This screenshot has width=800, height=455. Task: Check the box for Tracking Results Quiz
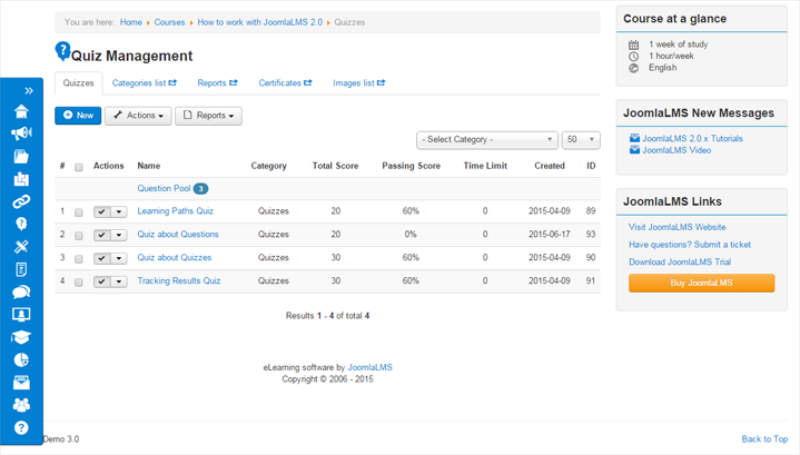(x=79, y=283)
